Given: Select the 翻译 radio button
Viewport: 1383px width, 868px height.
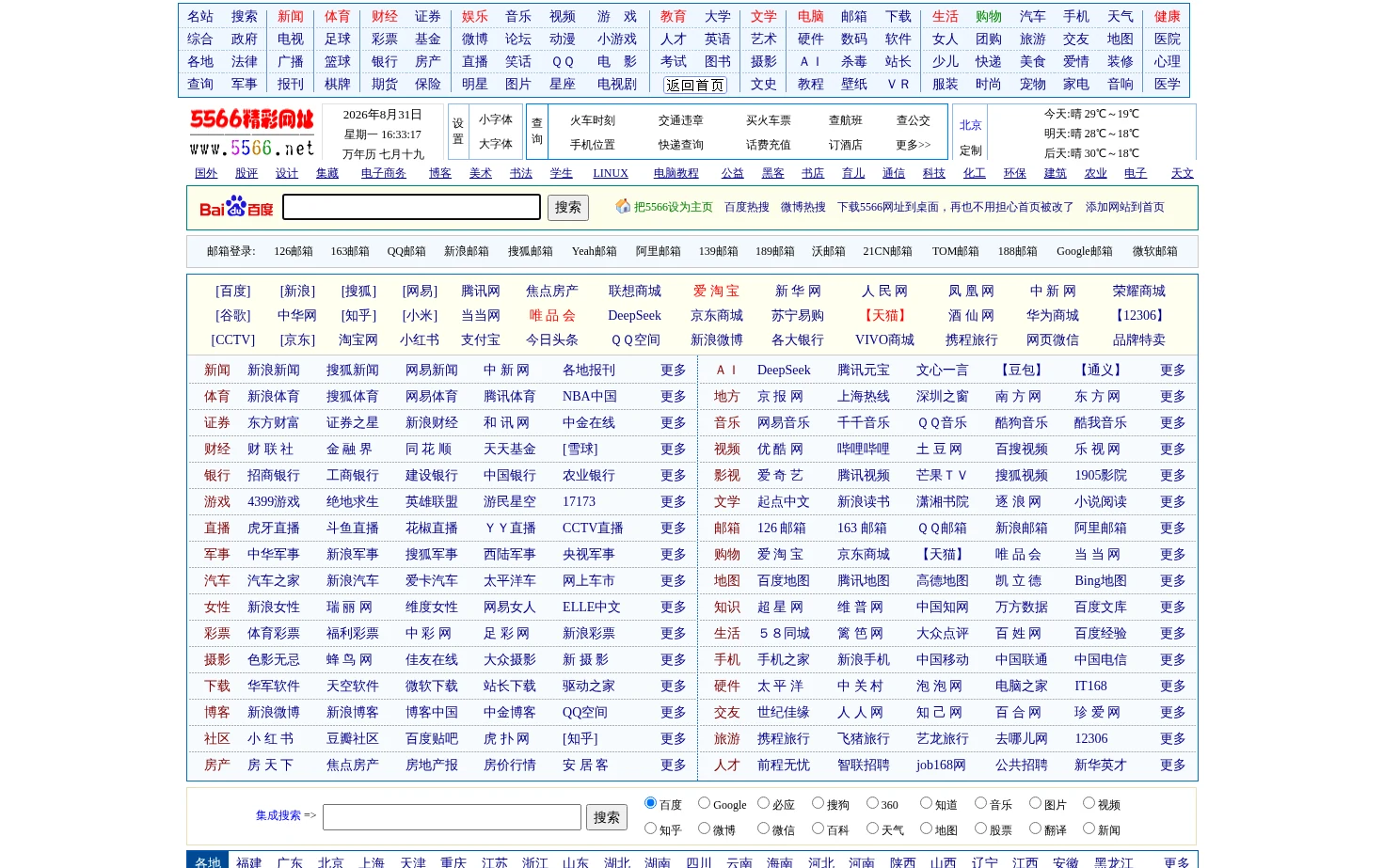Looking at the screenshot, I should click(1035, 829).
